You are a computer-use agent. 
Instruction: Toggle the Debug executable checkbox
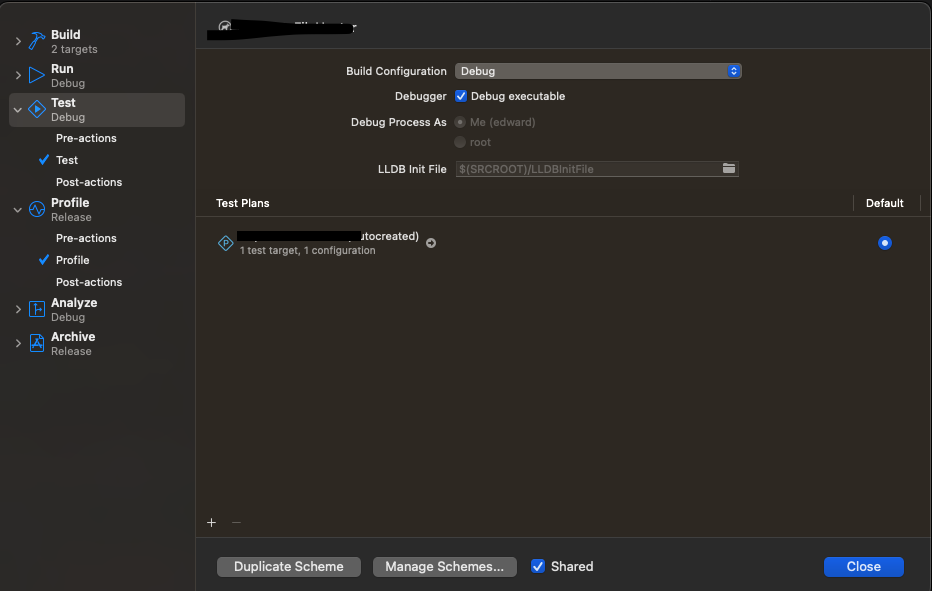tap(461, 96)
